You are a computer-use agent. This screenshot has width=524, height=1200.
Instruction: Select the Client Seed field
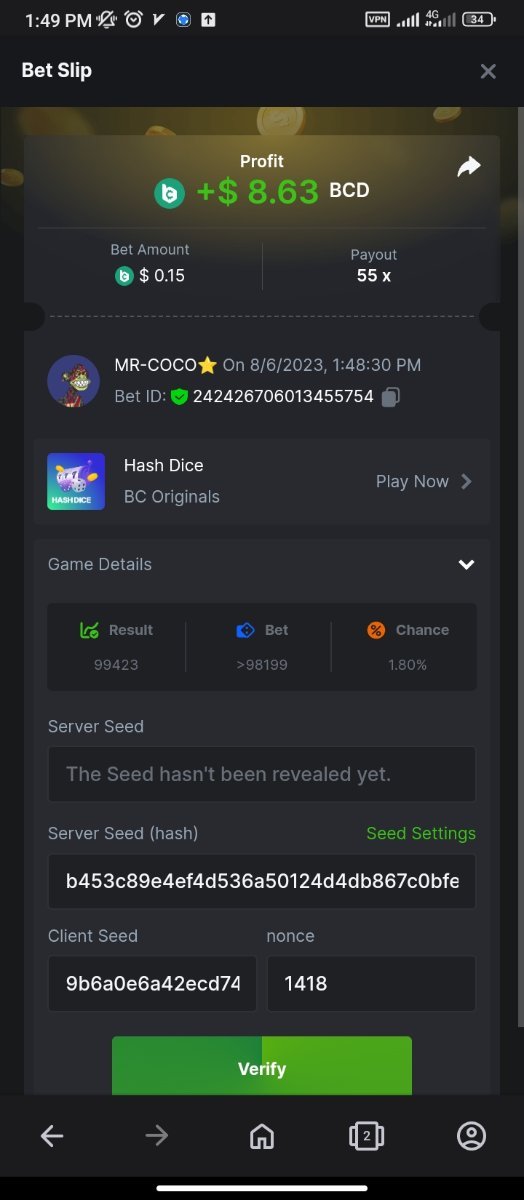(x=152, y=983)
